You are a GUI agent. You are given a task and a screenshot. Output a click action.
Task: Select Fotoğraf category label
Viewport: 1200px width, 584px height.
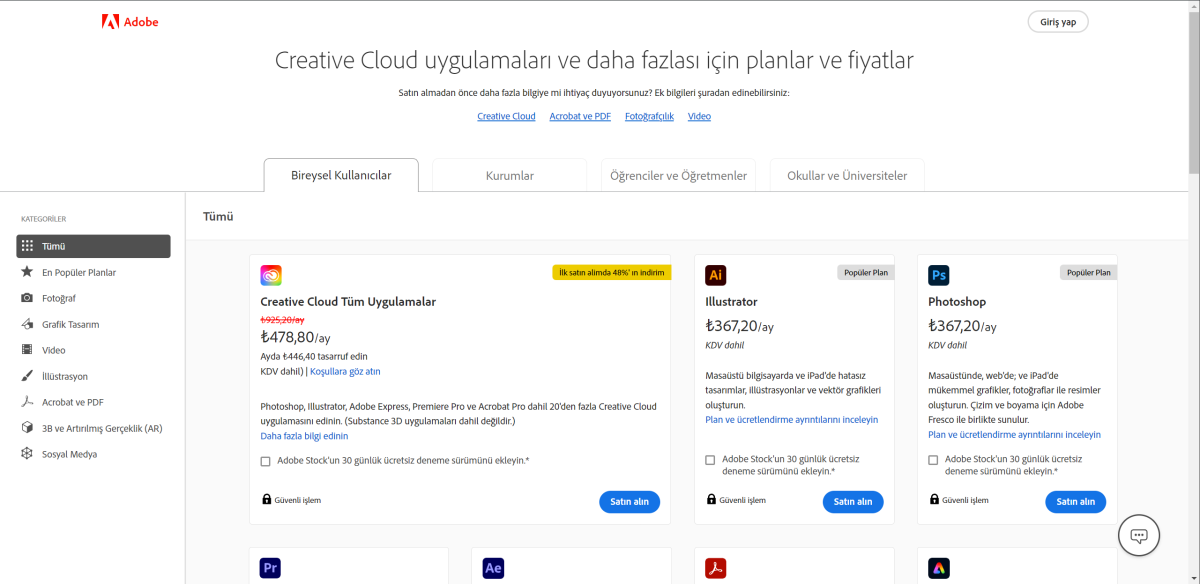[x=59, y=298]
